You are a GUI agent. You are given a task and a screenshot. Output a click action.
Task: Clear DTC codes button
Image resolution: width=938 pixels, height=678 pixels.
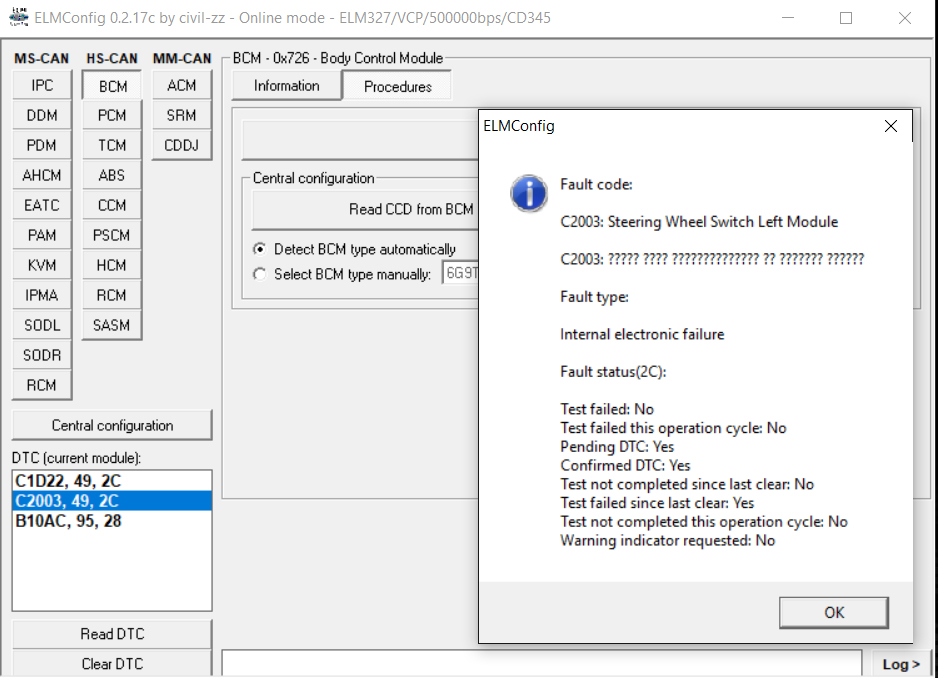tap(112, 664)
